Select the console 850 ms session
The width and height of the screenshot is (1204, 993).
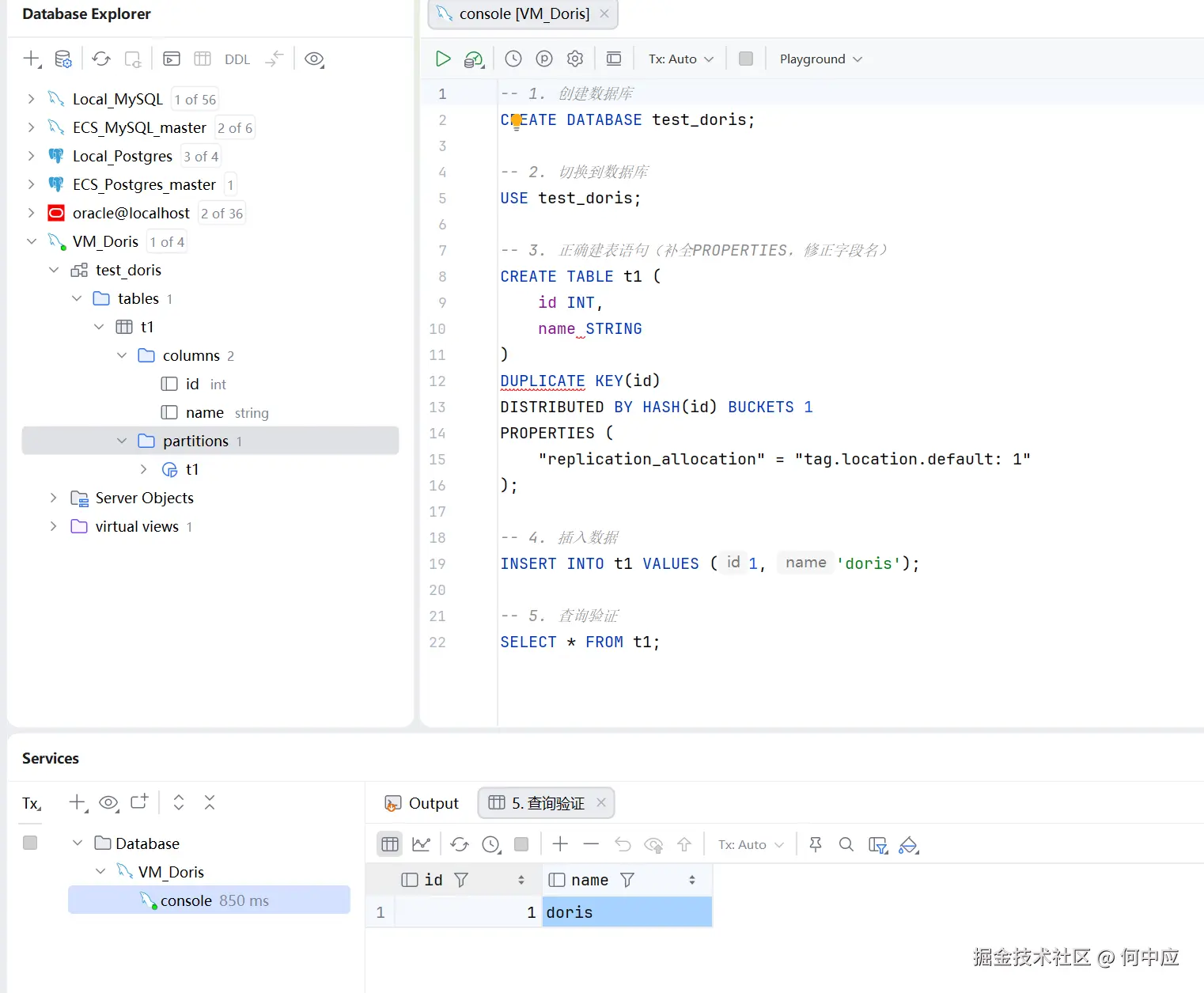209,900
